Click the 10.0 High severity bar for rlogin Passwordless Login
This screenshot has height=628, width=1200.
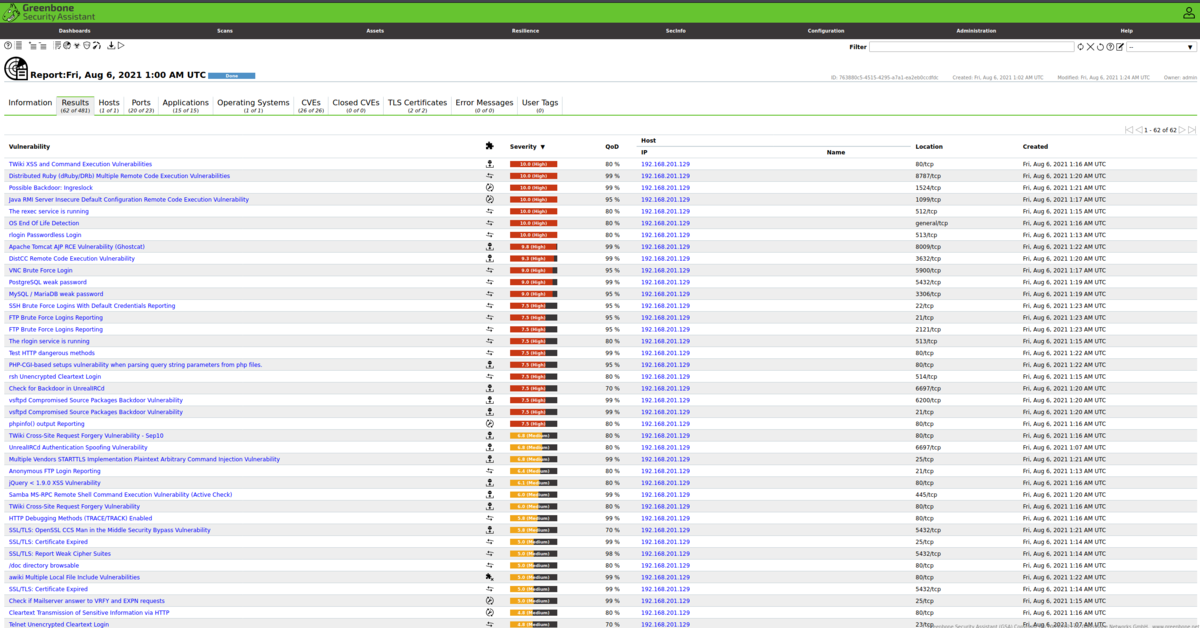pos(533,235)
